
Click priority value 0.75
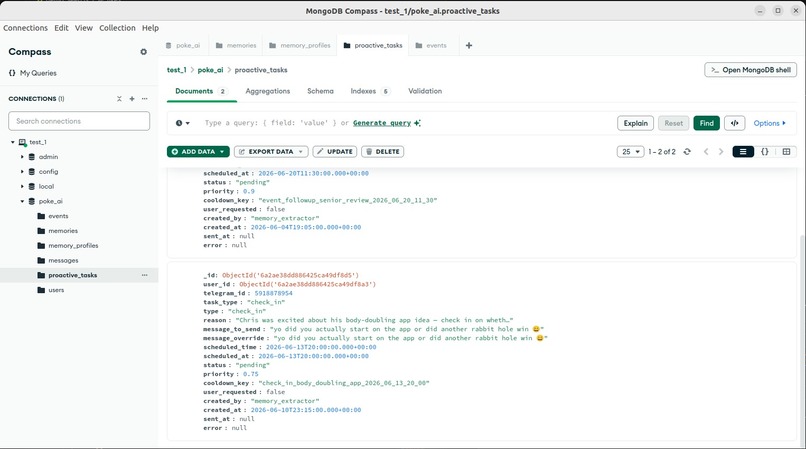click(x=251, y=374)
